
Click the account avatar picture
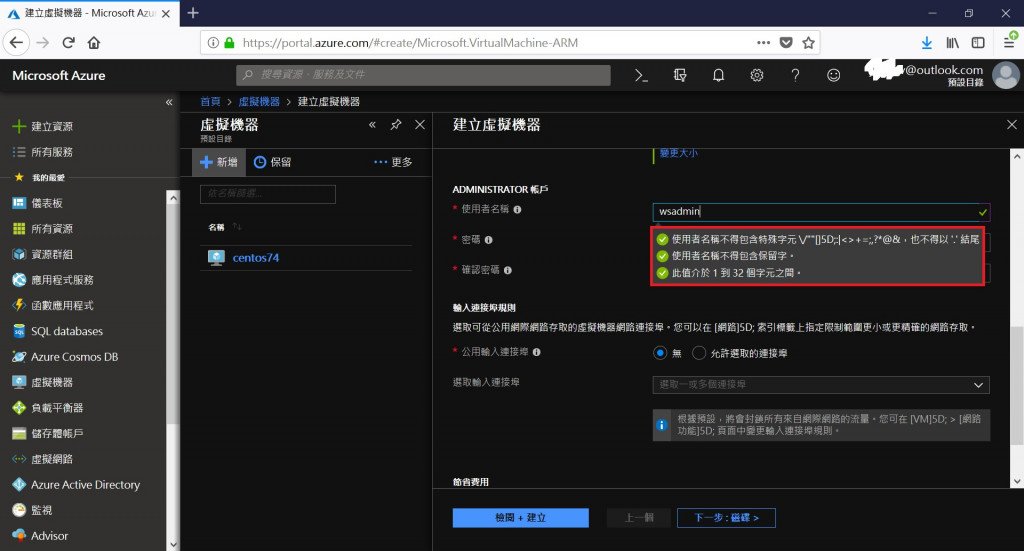pos(1006,75)
